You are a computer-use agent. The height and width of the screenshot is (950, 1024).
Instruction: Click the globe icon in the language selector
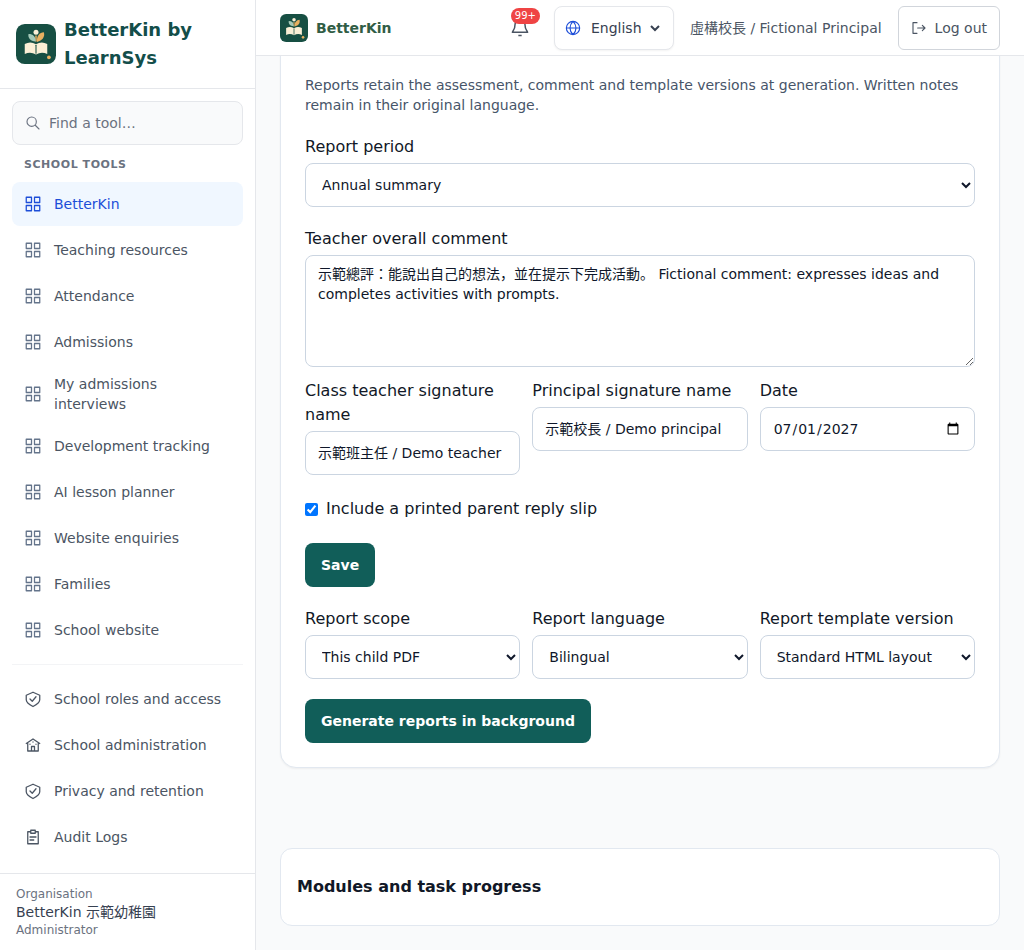click(x=573, y=28)
